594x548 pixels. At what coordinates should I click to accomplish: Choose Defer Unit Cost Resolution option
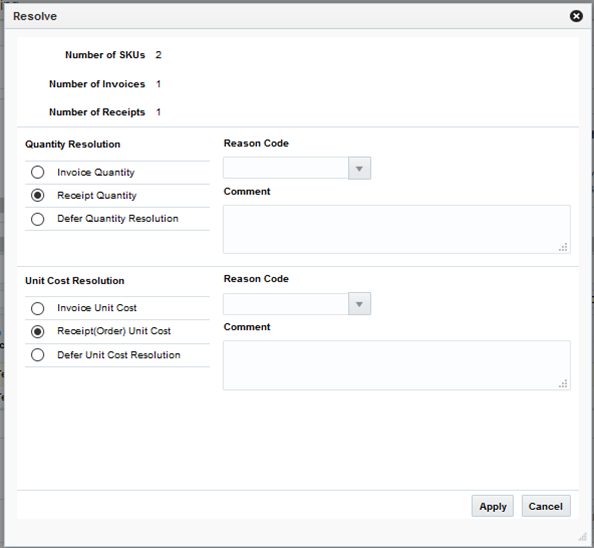(x=38, y=355)
